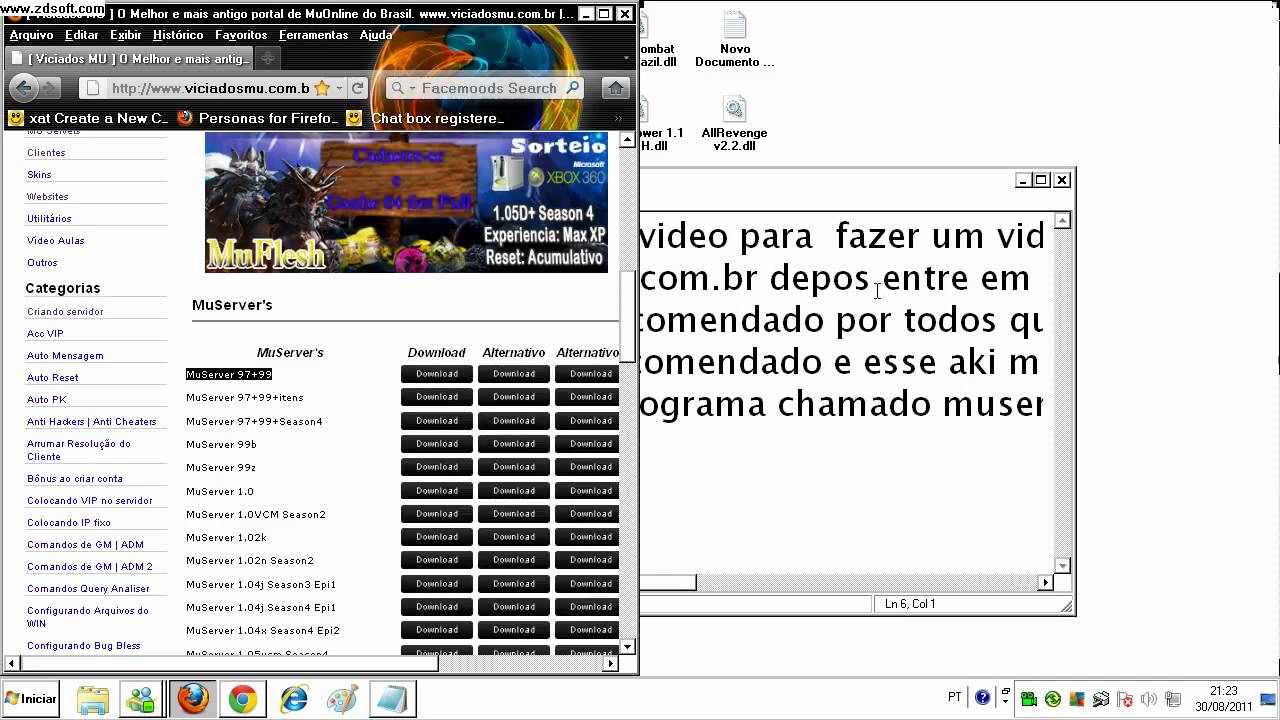The width and height of the screenshot is (1280, 720).
Task: Download MuServer 99b from first column
Action: click(x=437, y=444)
